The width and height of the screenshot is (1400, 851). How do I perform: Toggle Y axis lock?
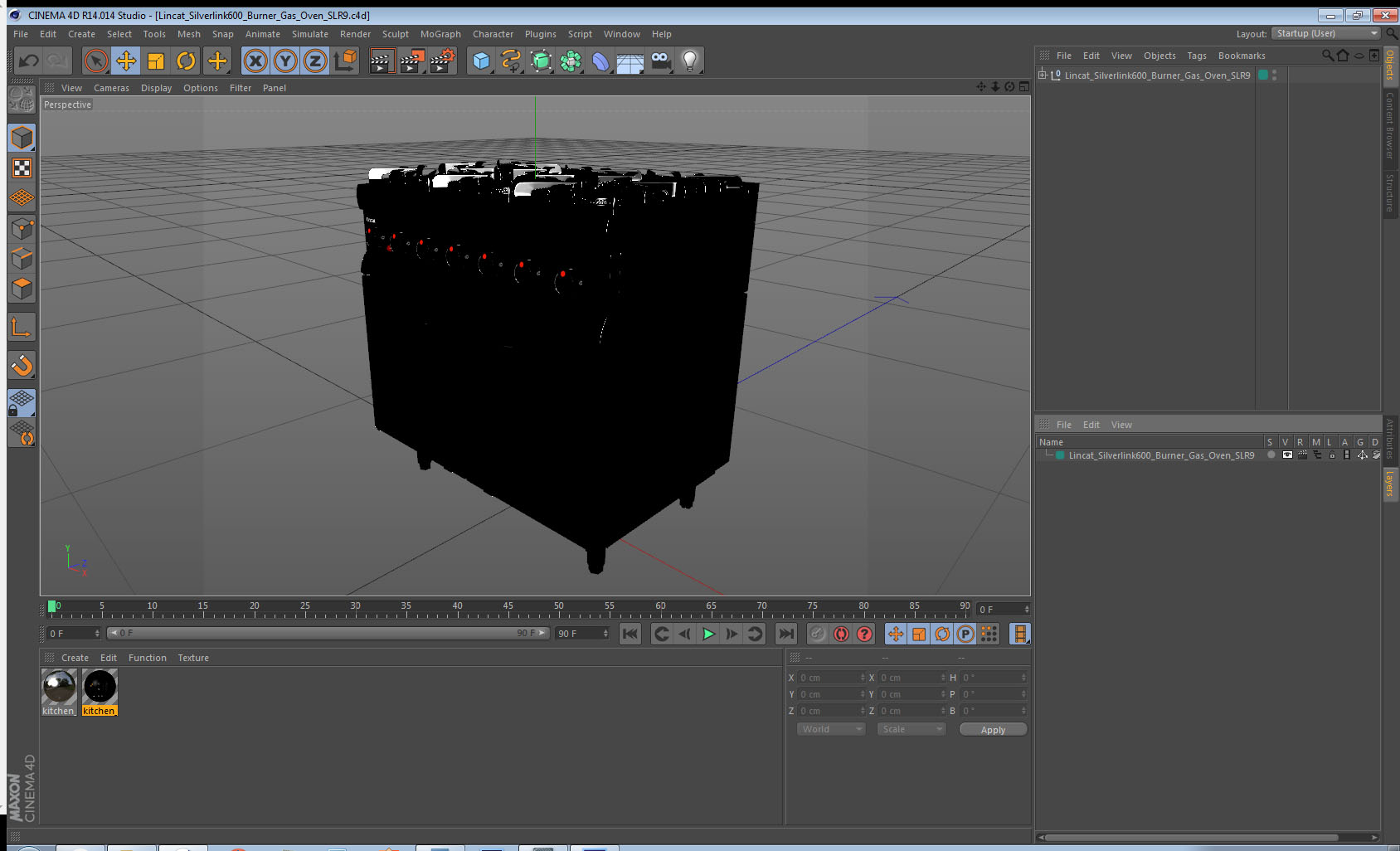click(x=285, y=61)
